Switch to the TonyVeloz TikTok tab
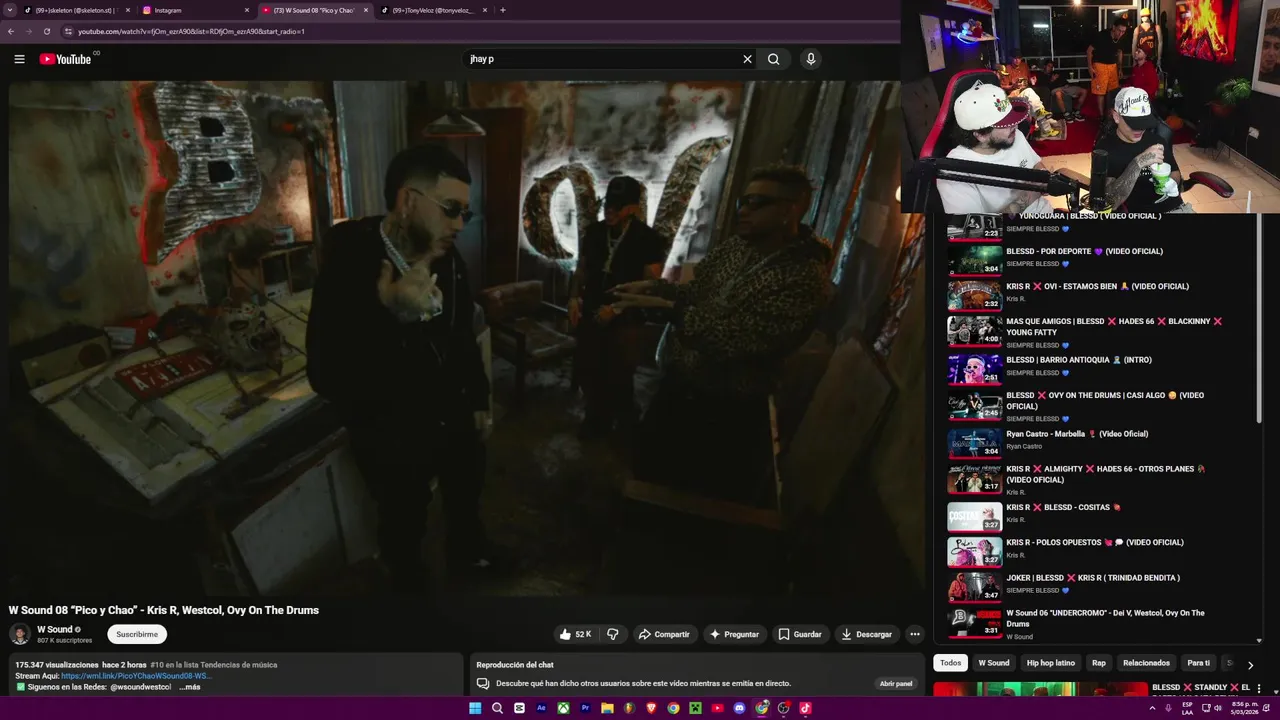The image size is (1280, 720). tap(435, 10)
